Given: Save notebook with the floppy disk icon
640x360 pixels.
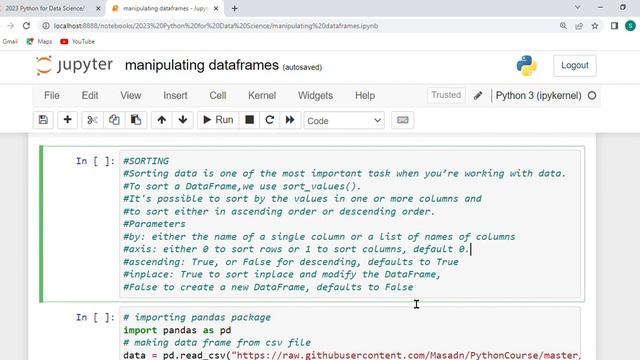Looking at the screenshot, I should [x=43, y=120].
